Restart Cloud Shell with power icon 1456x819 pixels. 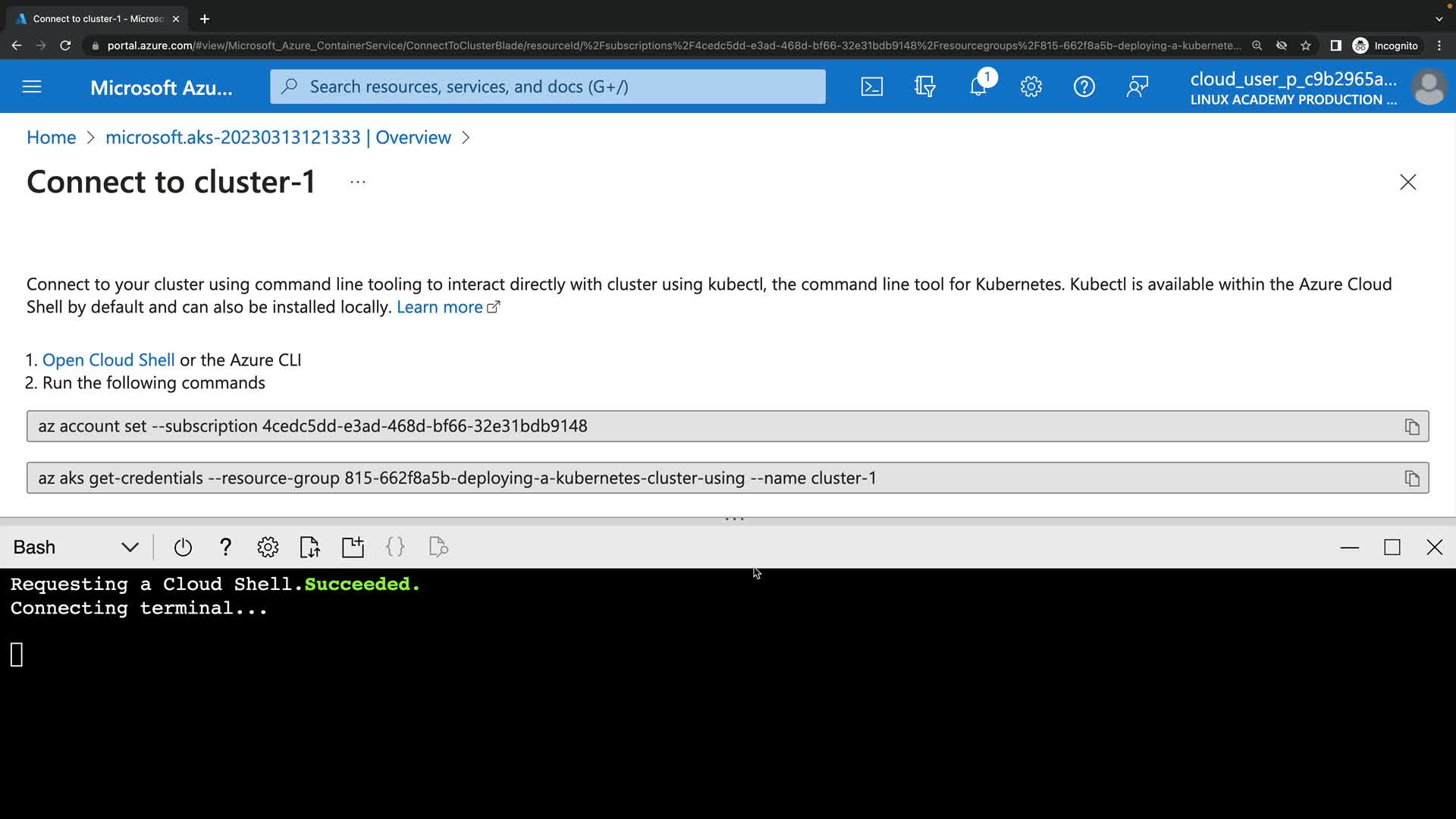coord(183,548)
